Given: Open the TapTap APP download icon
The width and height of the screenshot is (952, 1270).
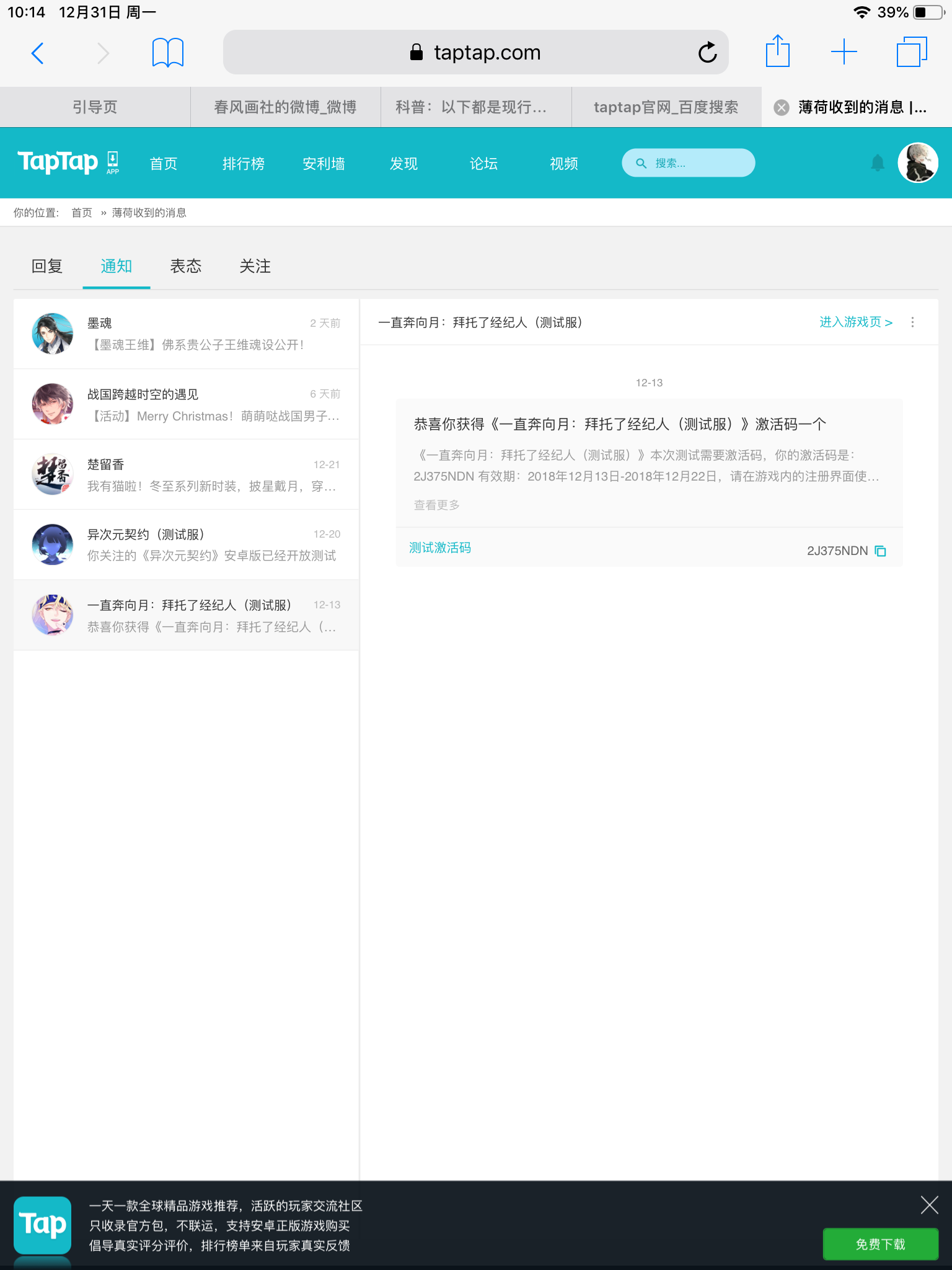Looking at the screenshot, I should [113, 162].
